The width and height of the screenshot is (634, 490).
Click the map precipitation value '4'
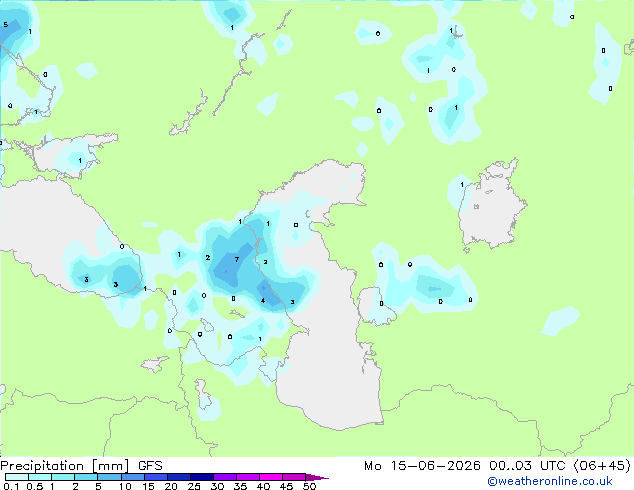263,300
